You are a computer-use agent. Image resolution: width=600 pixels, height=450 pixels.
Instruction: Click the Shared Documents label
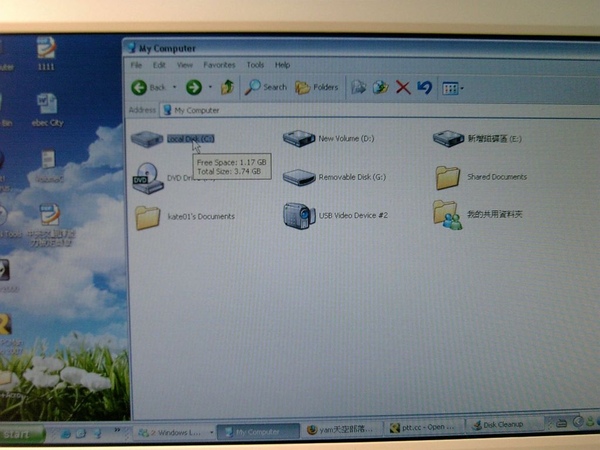497,177
